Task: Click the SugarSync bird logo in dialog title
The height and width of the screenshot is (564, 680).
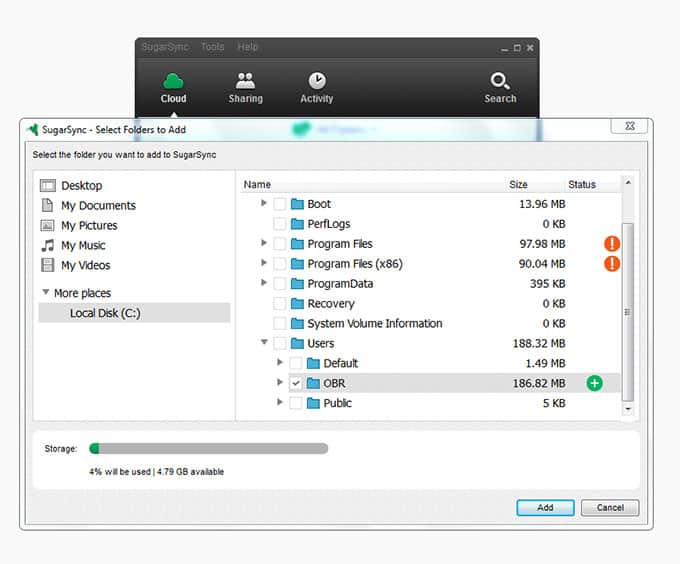Action: coord(33,129)
